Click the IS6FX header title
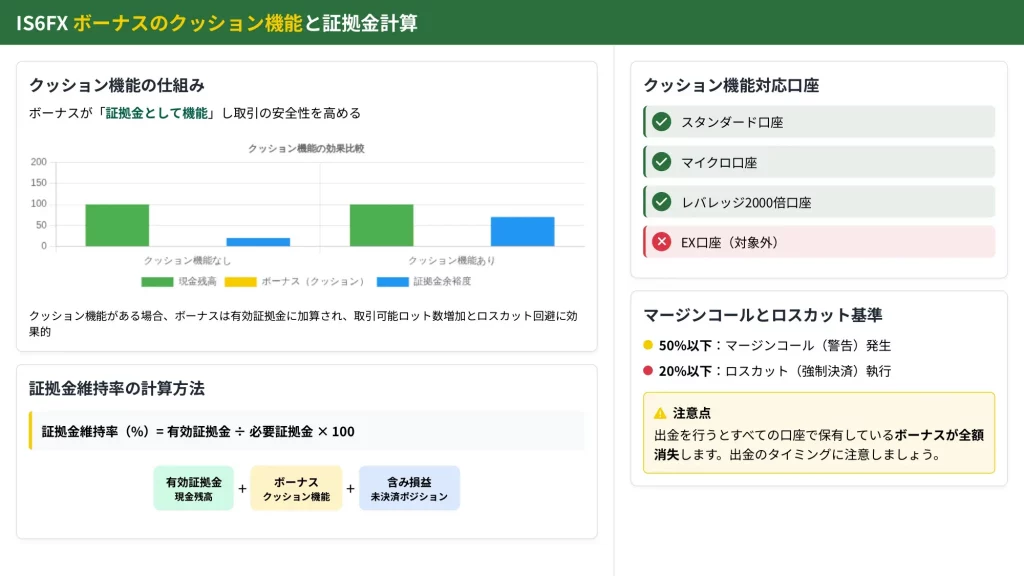 (x=217, y=22)
